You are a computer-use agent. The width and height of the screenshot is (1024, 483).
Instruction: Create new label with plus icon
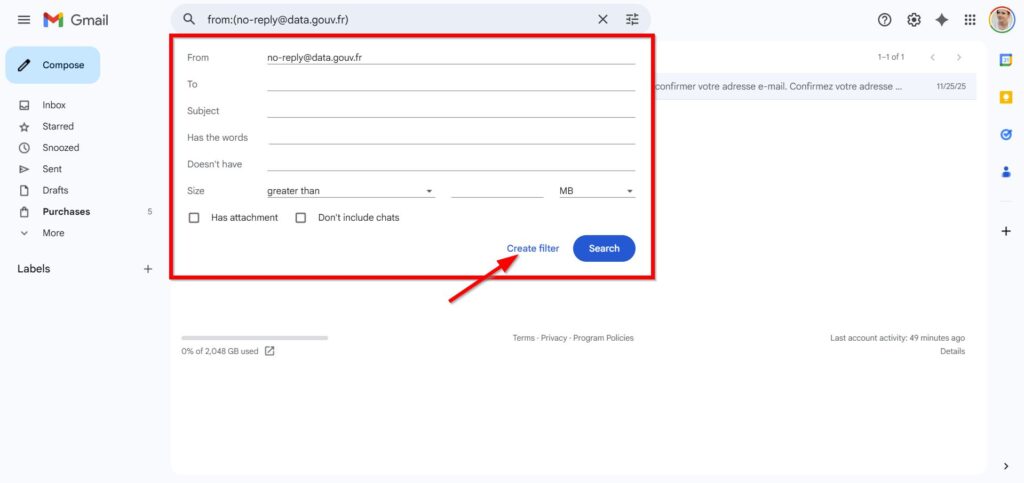(x=148, y=269)
